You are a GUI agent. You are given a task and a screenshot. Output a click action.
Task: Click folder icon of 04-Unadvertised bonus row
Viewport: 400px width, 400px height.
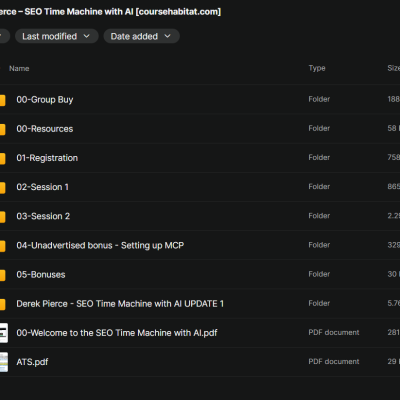pyautogui.click(x=2, y=246)
